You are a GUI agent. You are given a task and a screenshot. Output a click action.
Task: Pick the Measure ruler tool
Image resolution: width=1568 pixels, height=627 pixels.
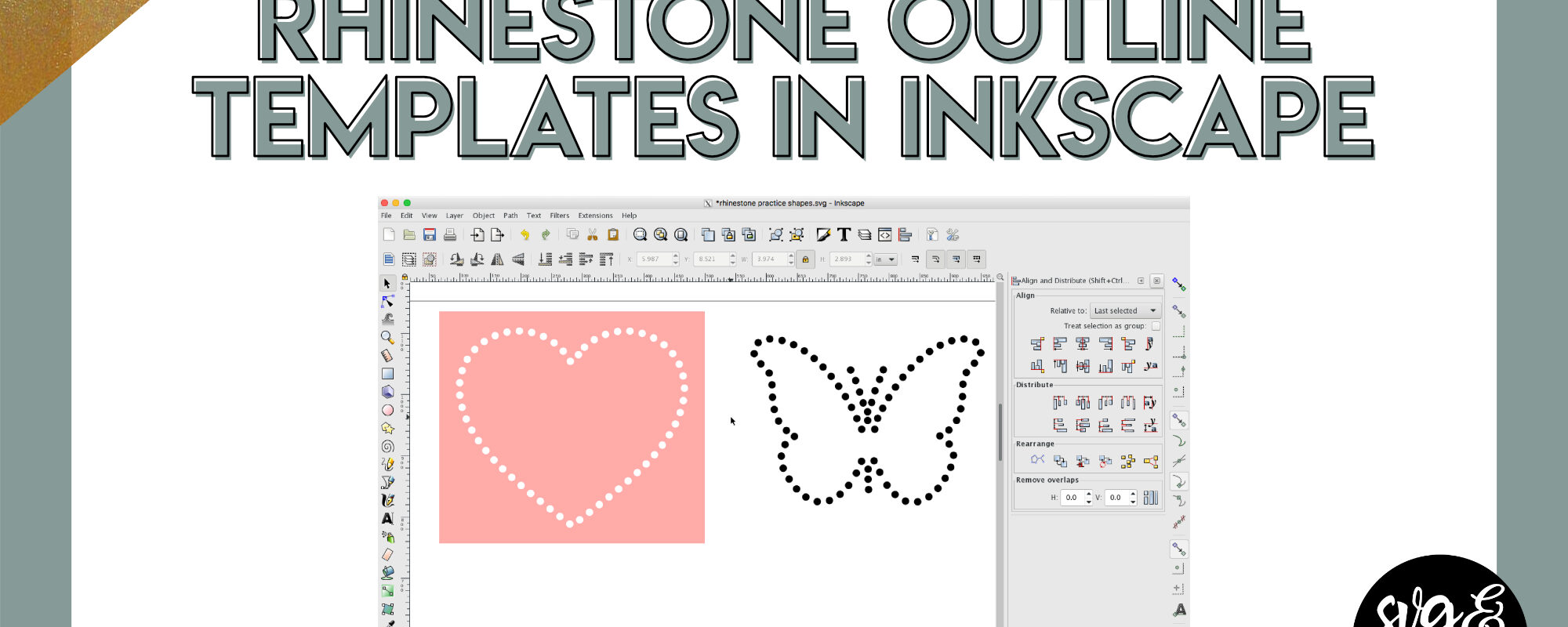[x=387, y=355]
